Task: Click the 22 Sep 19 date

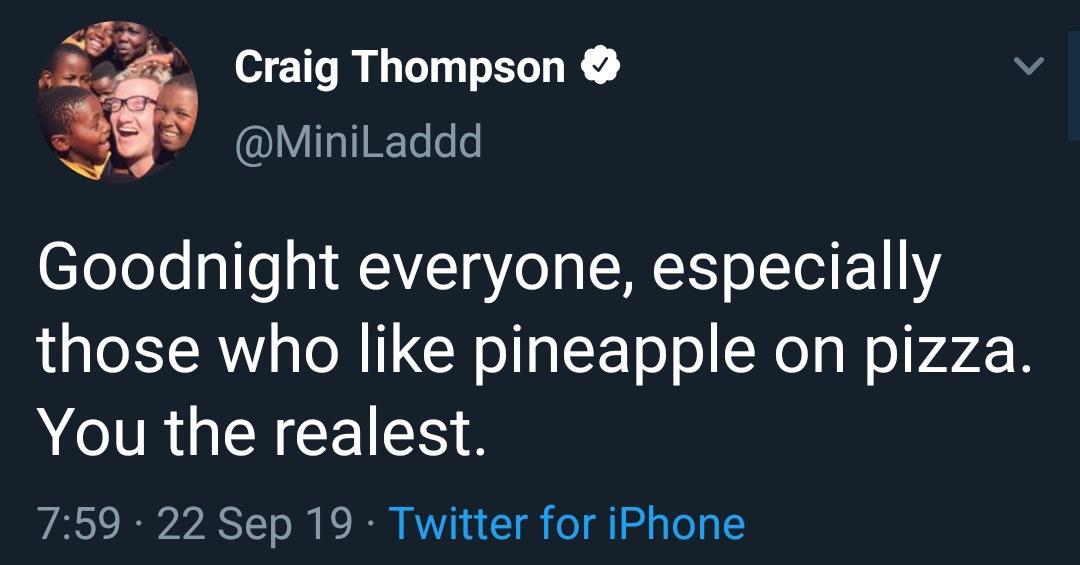Action: pos(255,523)
